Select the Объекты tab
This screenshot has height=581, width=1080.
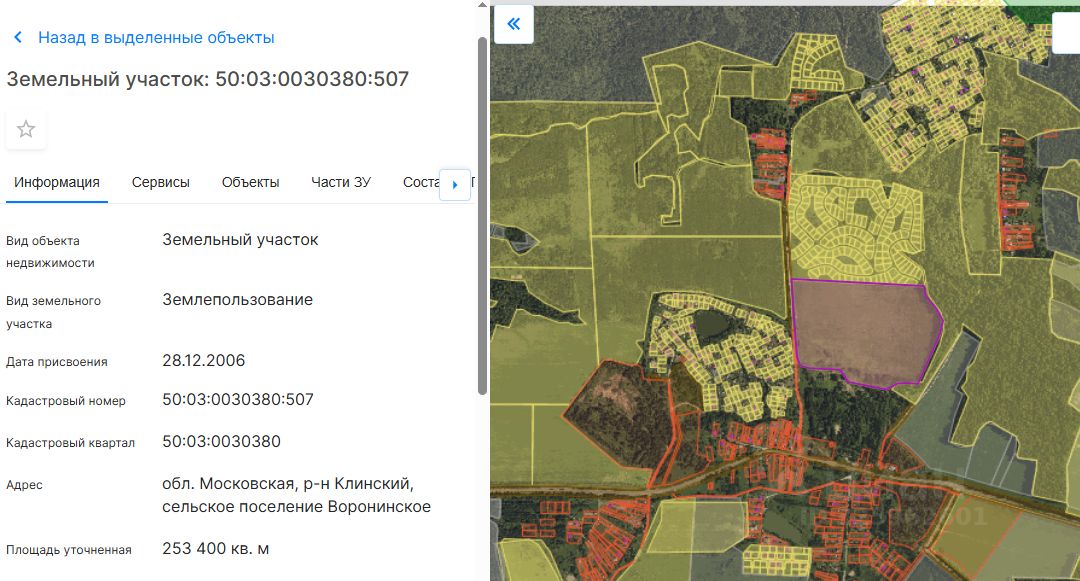click(250, 182)
